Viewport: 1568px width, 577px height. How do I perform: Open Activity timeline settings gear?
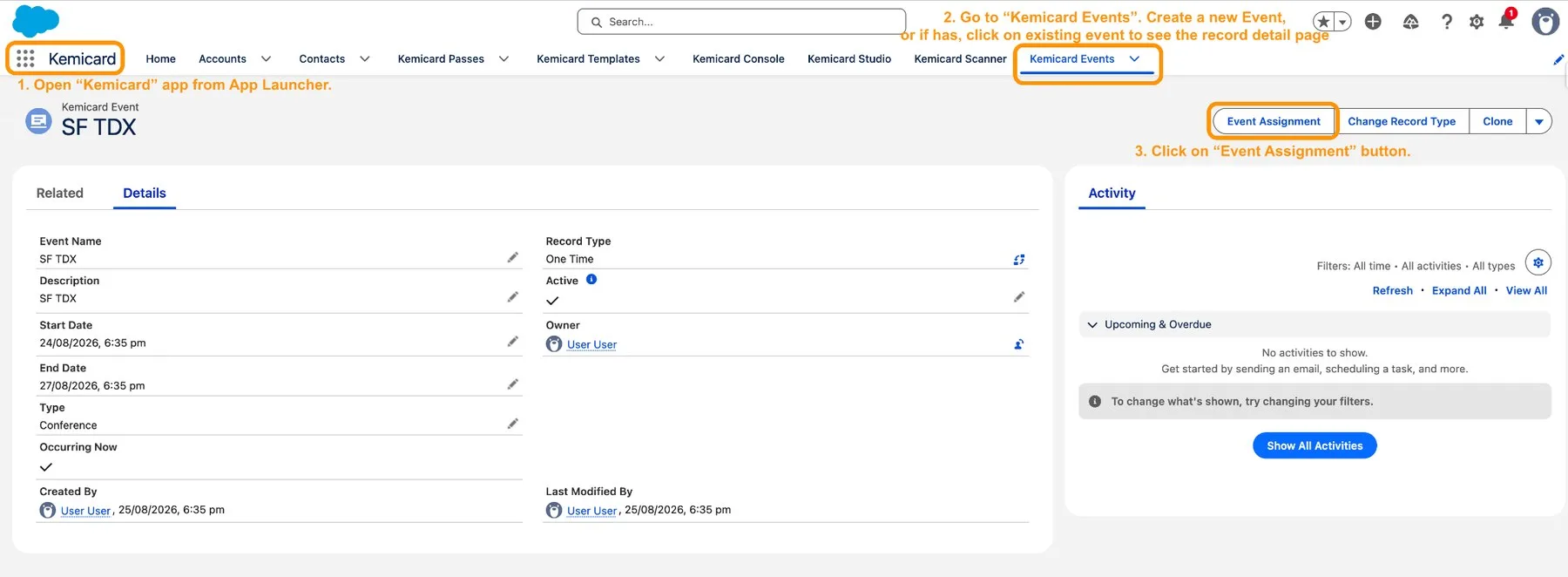(1538, 262)
